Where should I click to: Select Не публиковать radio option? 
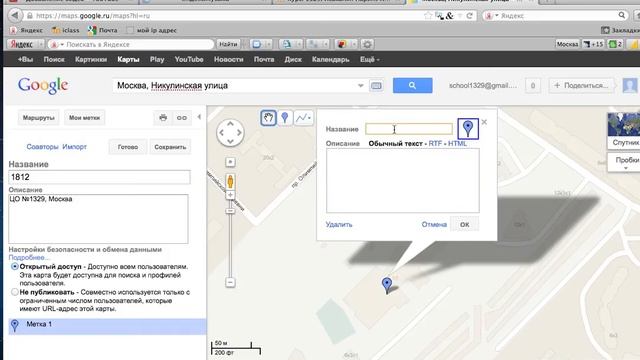[x=15, y=292]
